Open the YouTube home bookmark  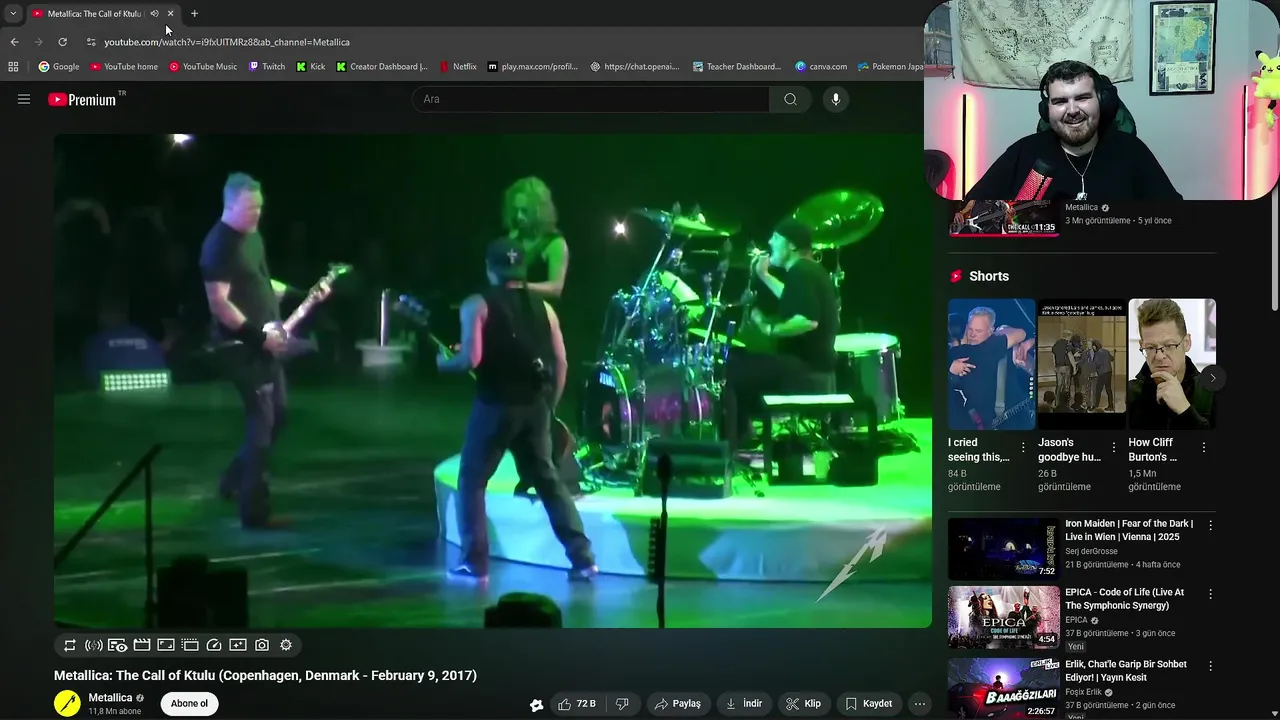point(124,67)
